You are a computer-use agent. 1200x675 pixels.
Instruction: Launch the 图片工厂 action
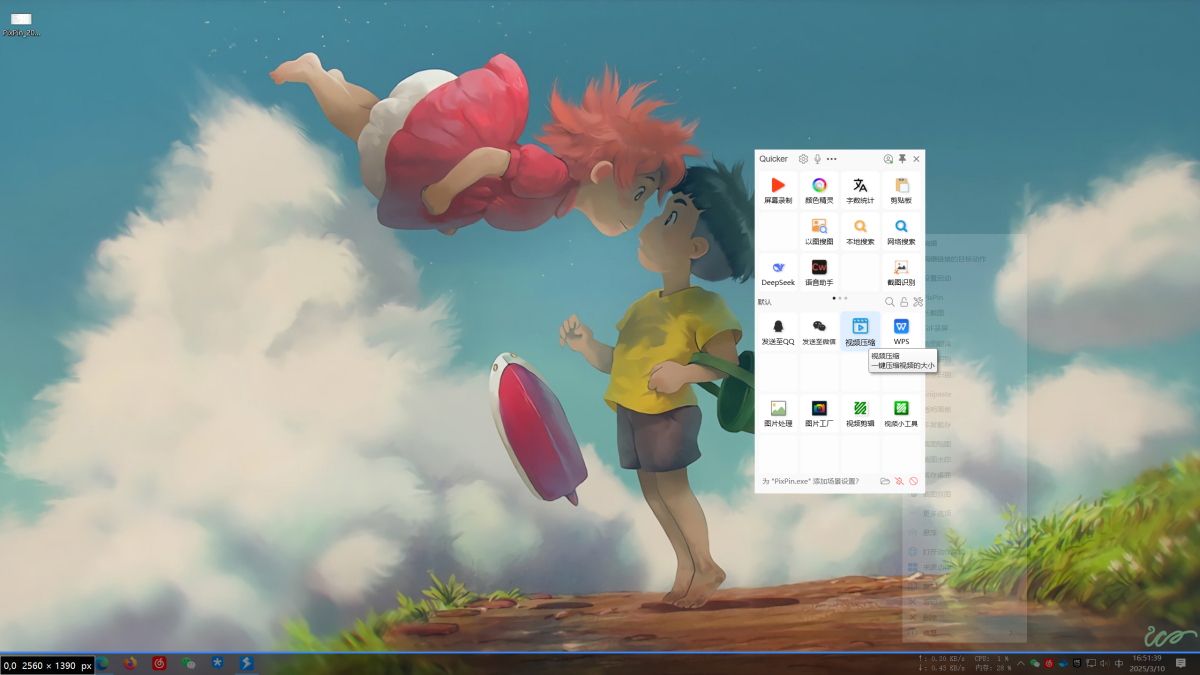click(819, 413)
